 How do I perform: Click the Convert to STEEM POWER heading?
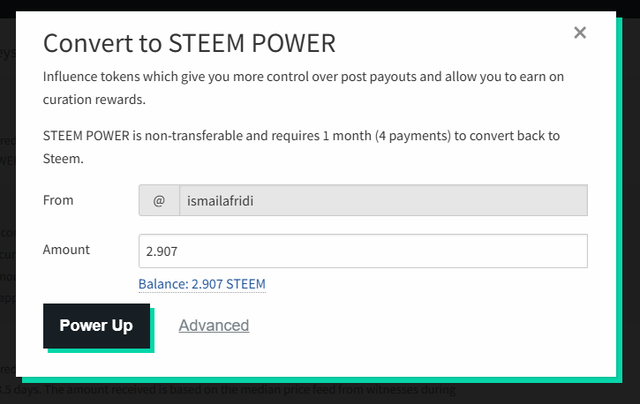click(189, 43)
